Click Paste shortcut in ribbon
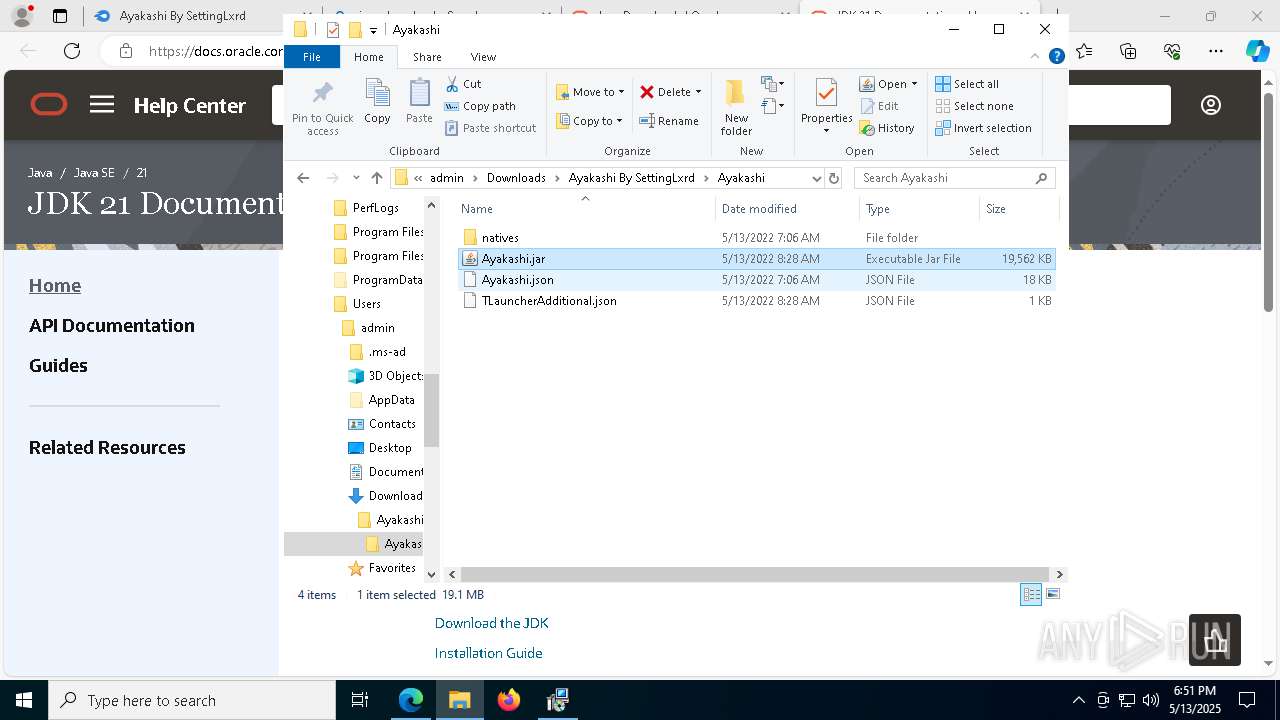1280x720 pixels. [x=490, y=128]
